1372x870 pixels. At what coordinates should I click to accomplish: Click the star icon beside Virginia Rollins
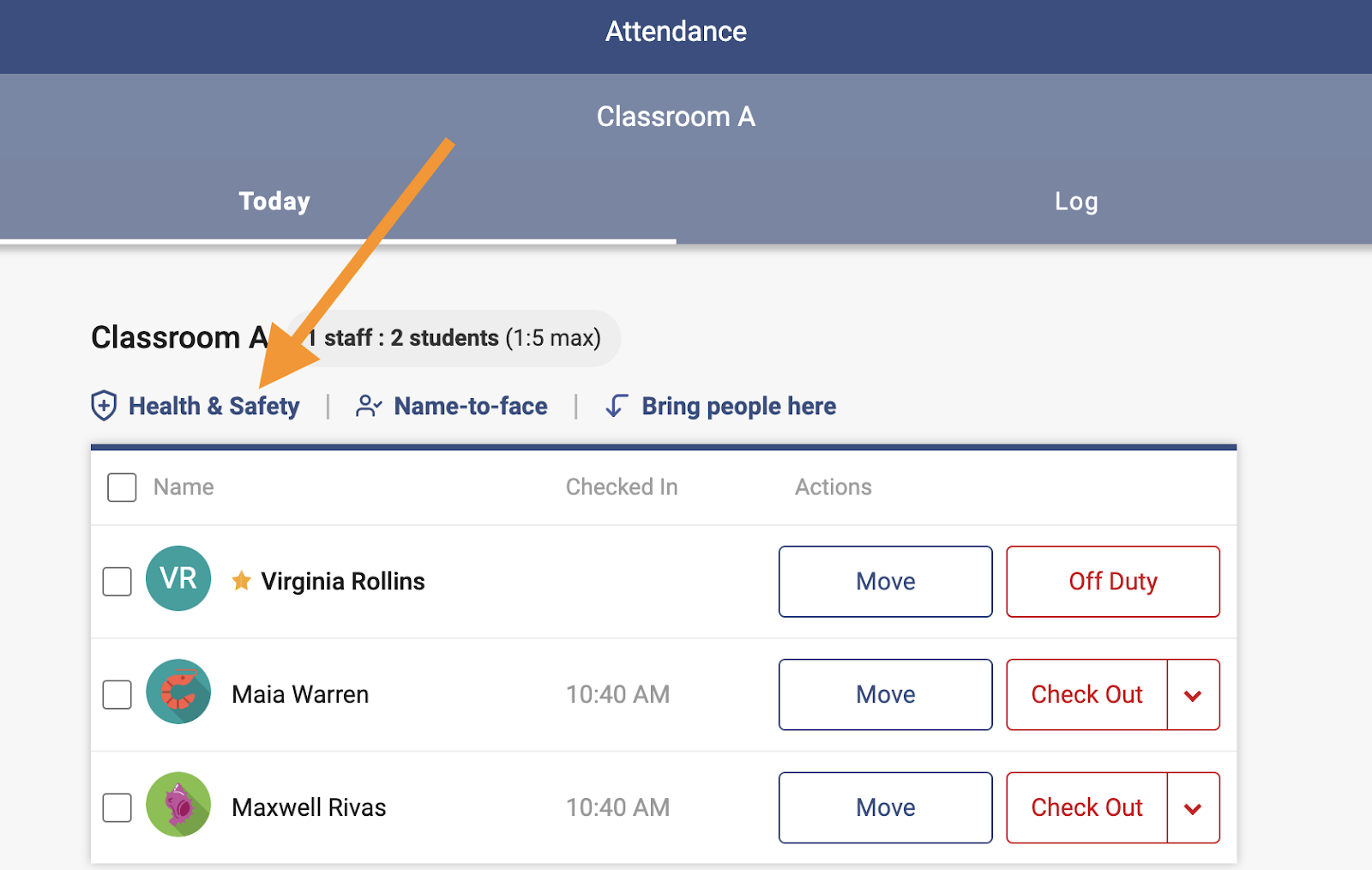pyautogui.click(x=242, y=581)
